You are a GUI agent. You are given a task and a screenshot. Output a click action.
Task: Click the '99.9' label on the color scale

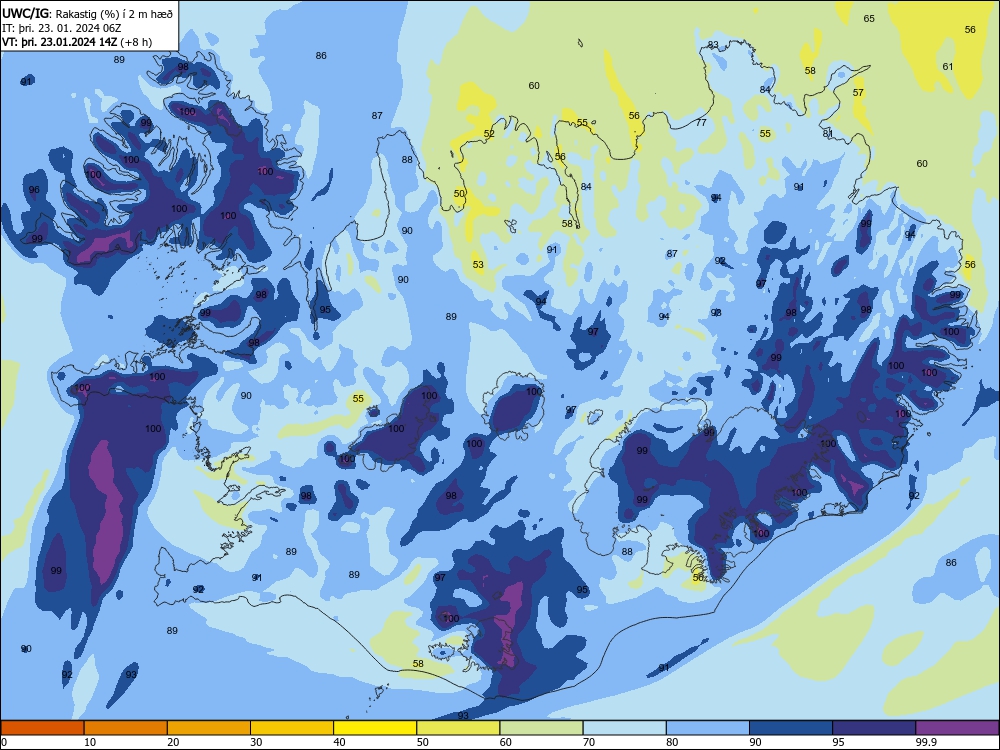tap(925, 742)
